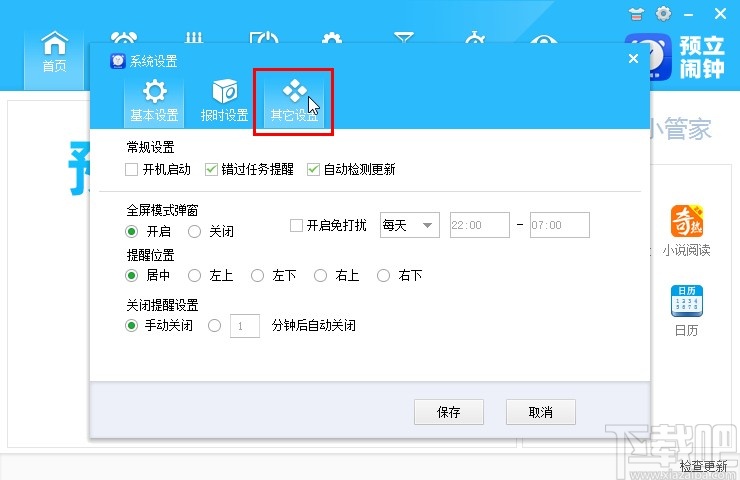Choose 左上 reminder position
Viewport: 740px width, 480px height.
click(x=194, y=276)
